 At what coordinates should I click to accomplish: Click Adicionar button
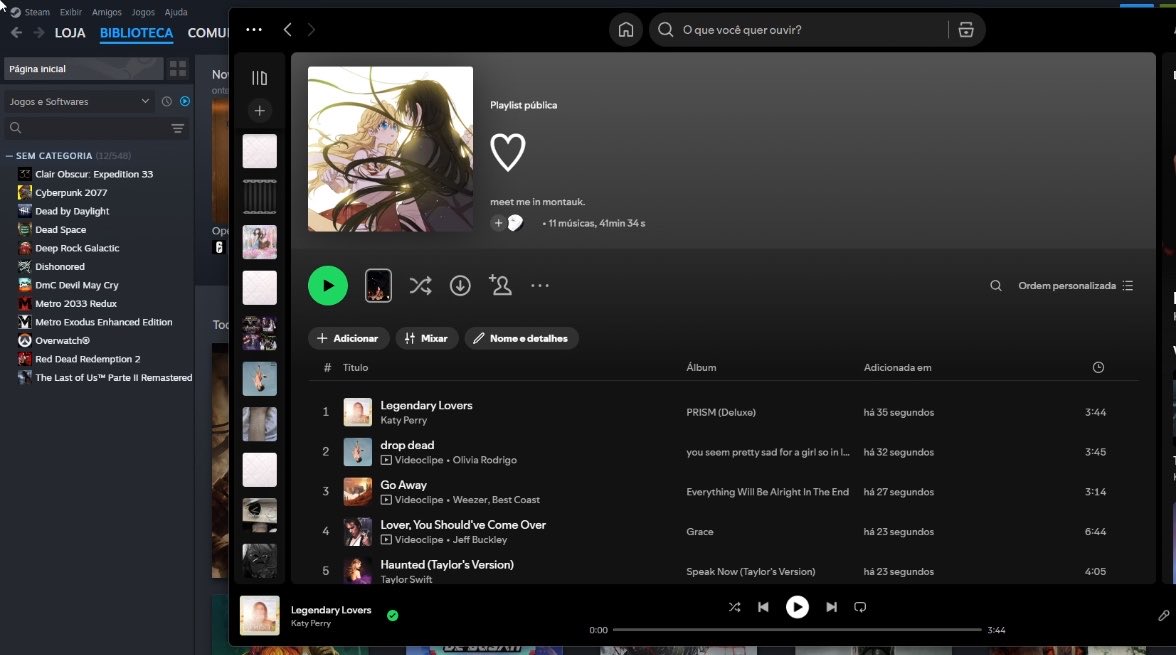(348, 338)
